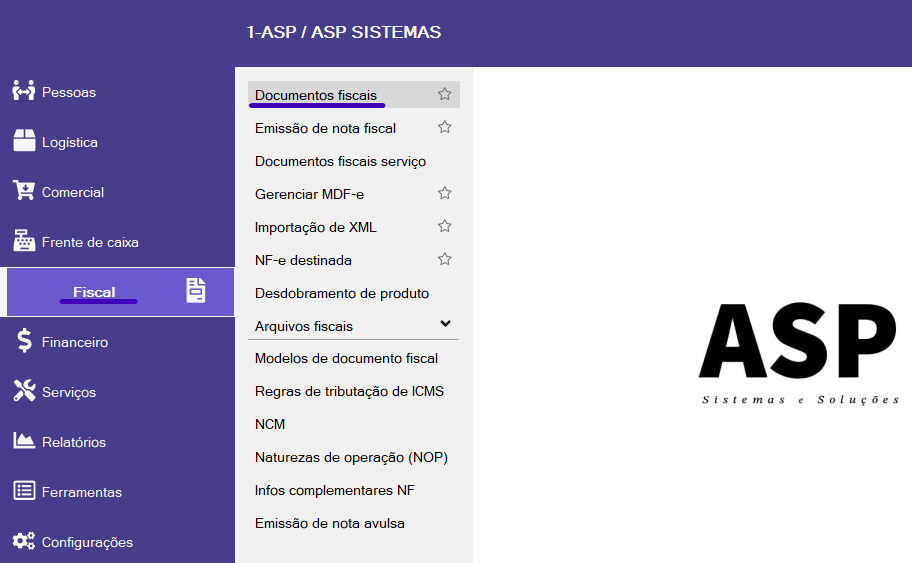Image resolution: width=912 pixels, height=563 pixels.
Task: Expand the Arquivos fiscais chevron
Action: [x=446, y=324]
